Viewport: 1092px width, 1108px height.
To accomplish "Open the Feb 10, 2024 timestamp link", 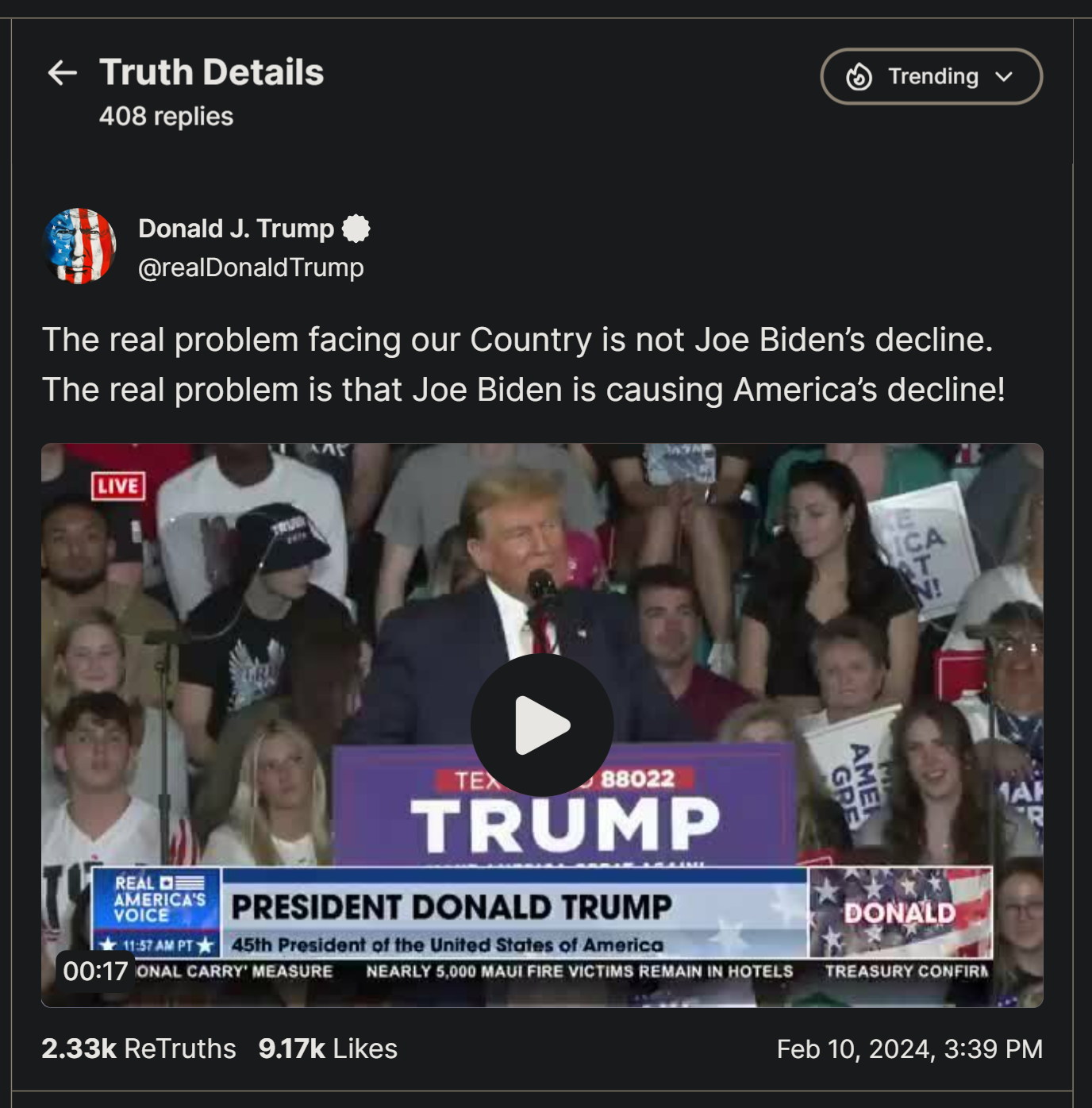I will [x=909, y=1049].
